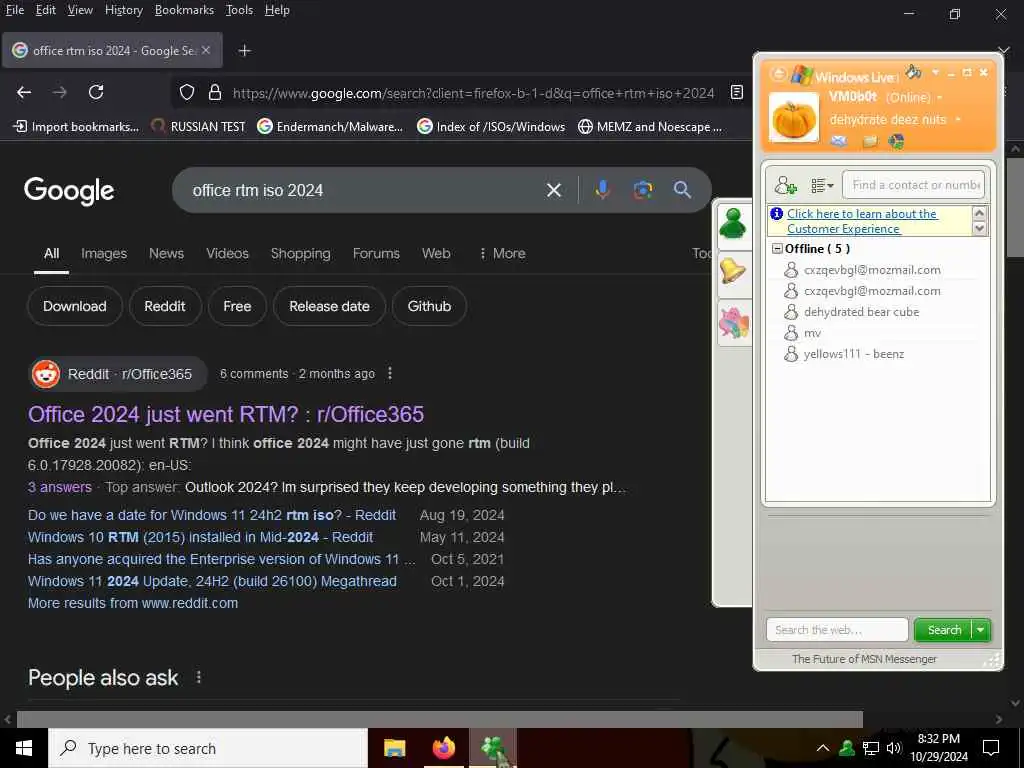Open the yellow bell alerts side tab
Screen dimensions: 1024x768
click(733, 271)
